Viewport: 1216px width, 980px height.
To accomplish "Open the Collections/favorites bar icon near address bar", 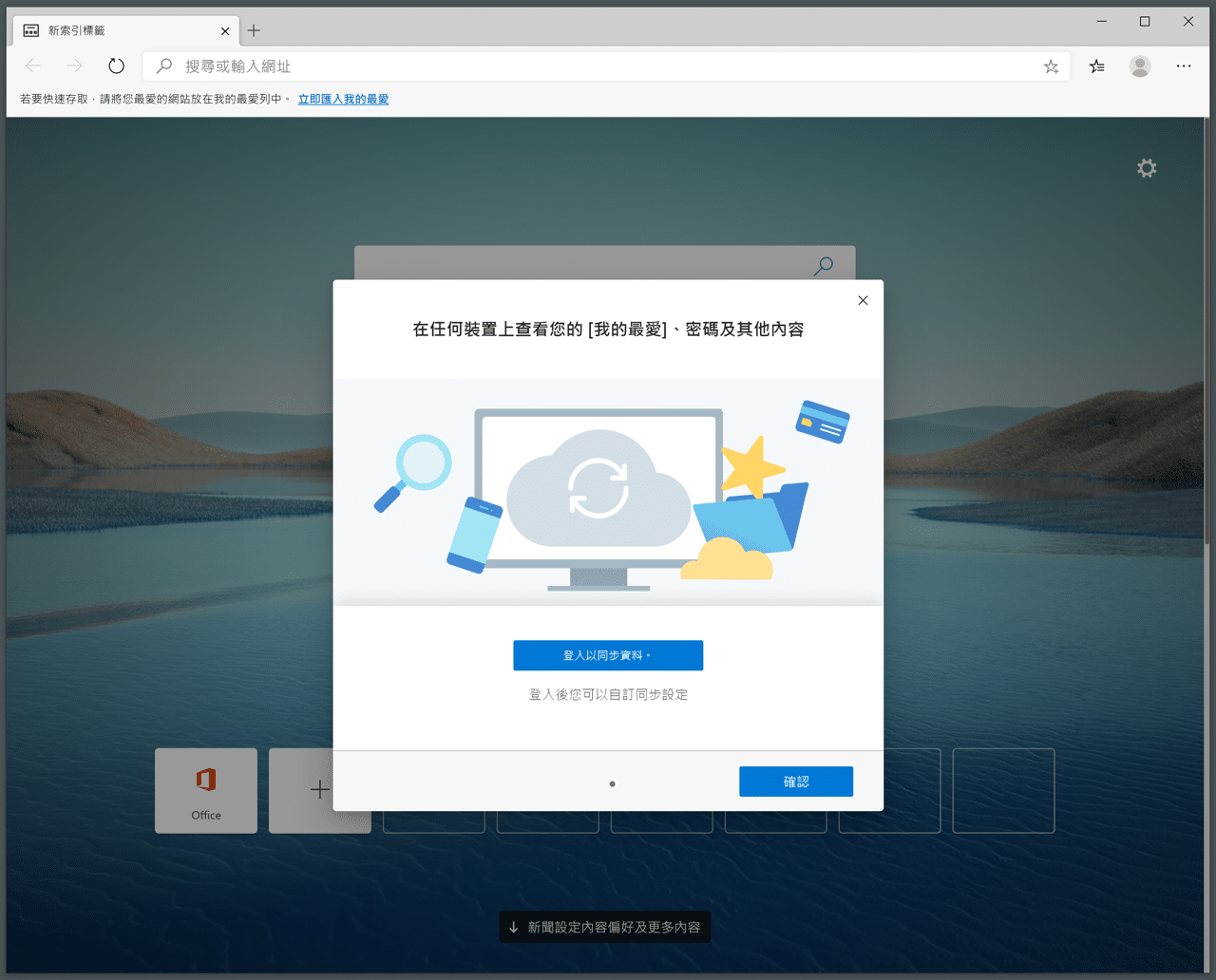I will (1096, 66).
